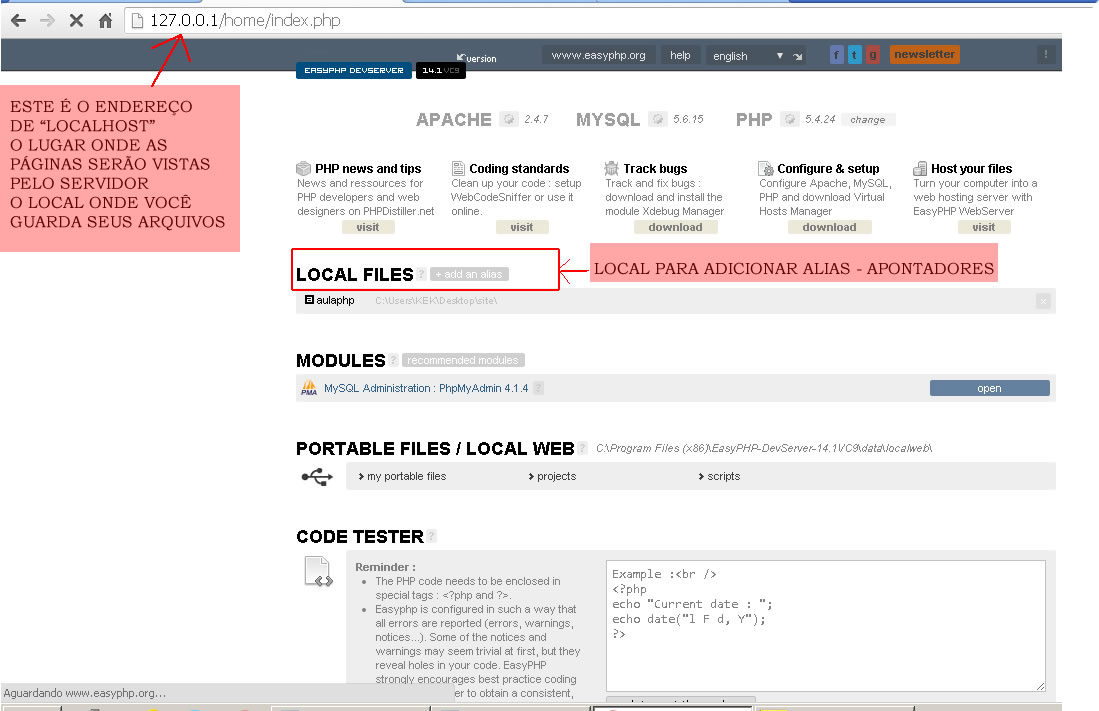This screenshot has height=711, width=1099.
Task: Click the USB portable files icon
Action: 318,477
